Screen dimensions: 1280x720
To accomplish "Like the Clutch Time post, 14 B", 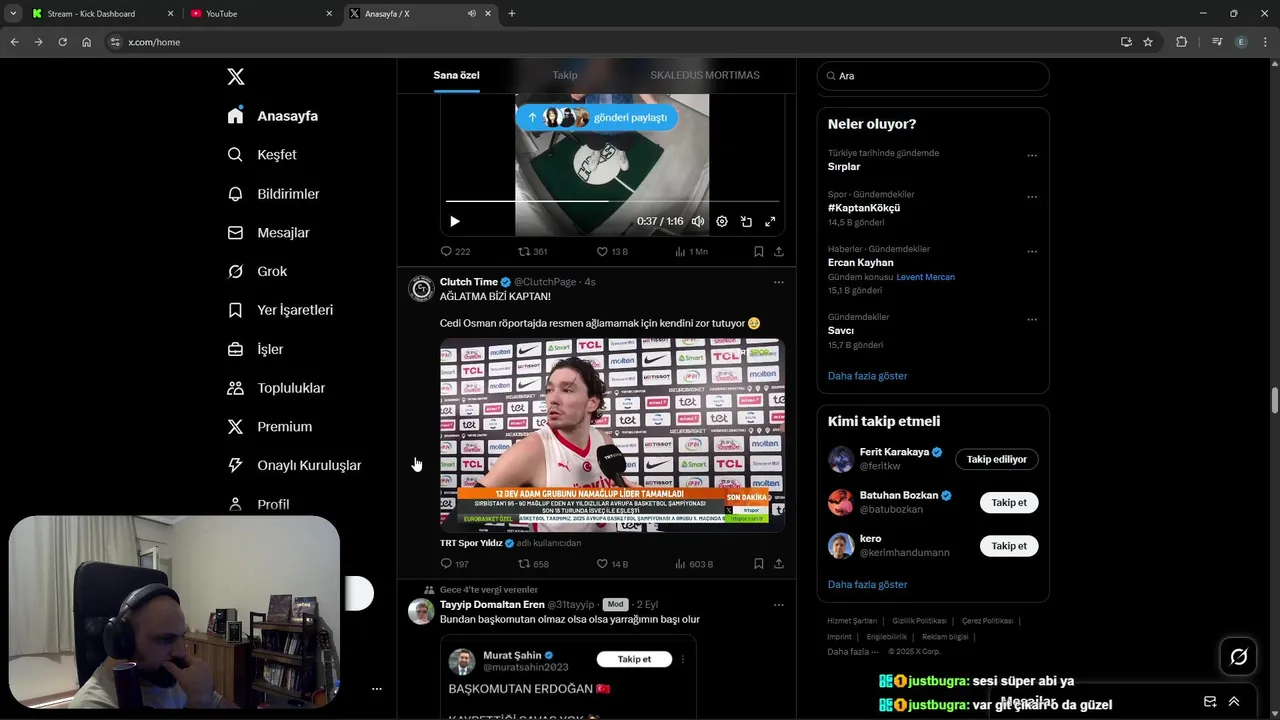I will (612, 564).
